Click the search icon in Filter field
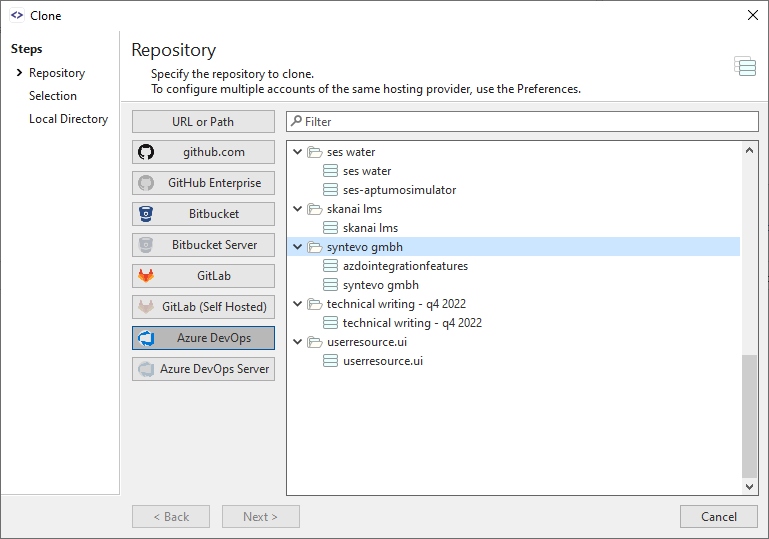The image size is (769, 539). click(x=296, y=122)
